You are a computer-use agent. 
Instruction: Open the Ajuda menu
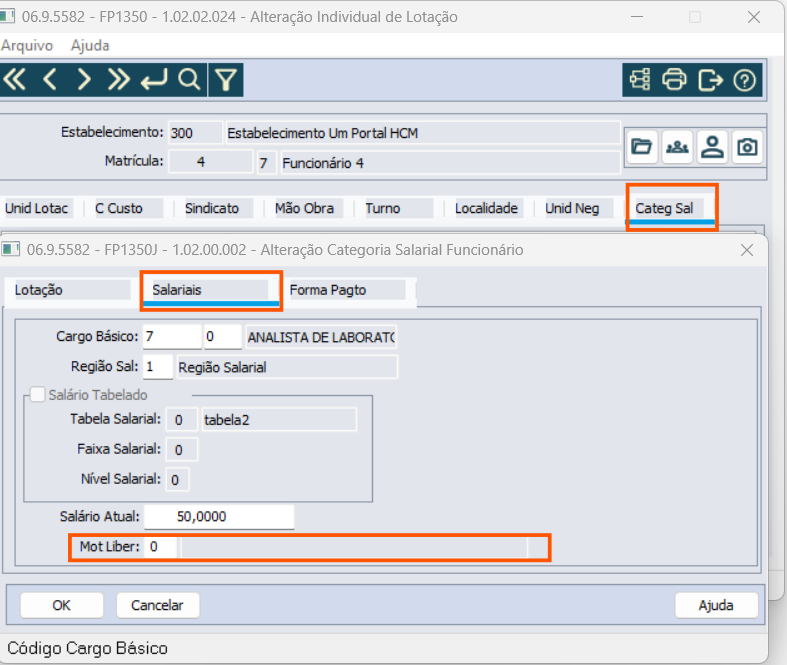click(90, 46)
